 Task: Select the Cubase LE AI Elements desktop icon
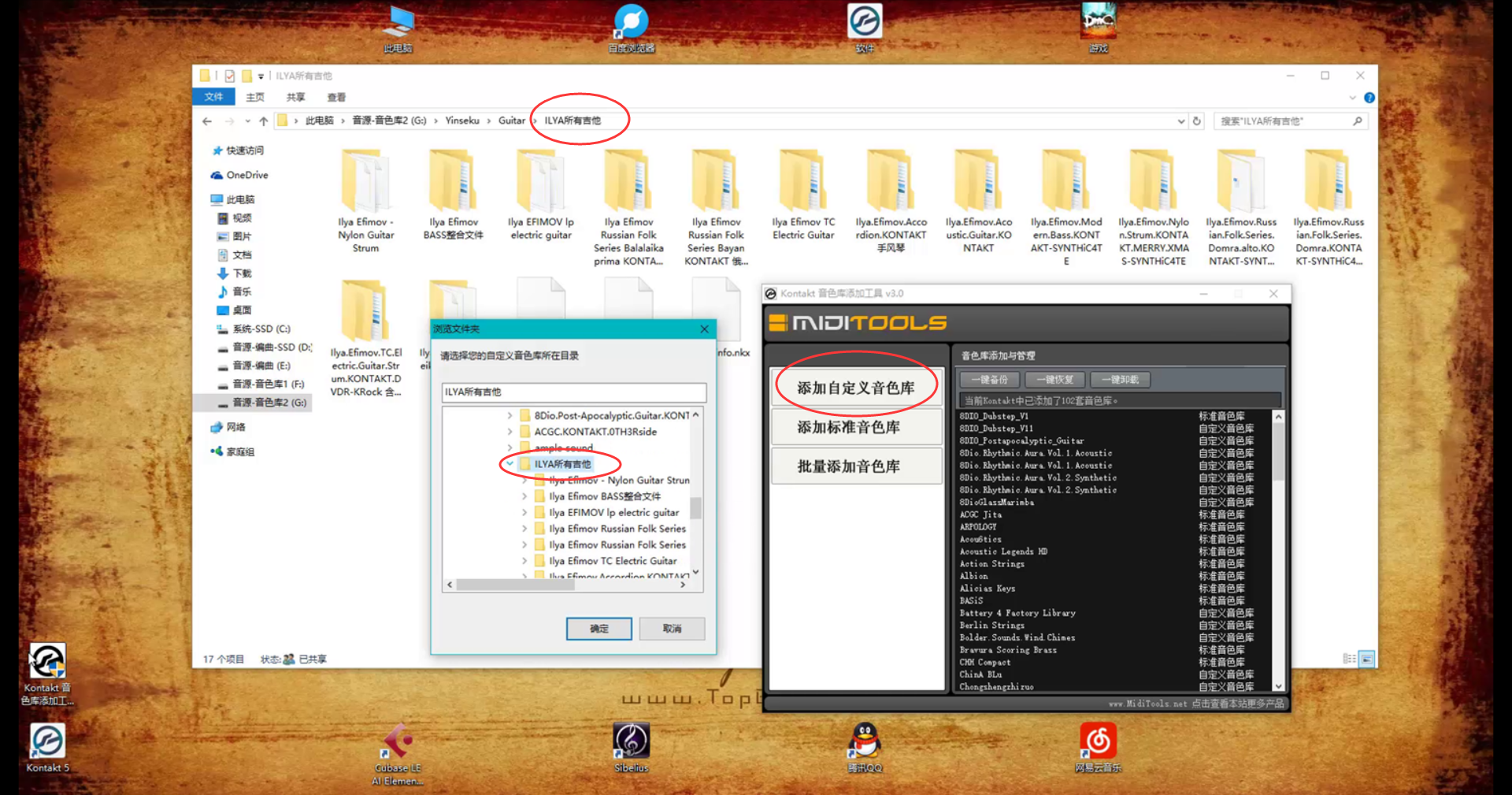(x=398, y=754)
